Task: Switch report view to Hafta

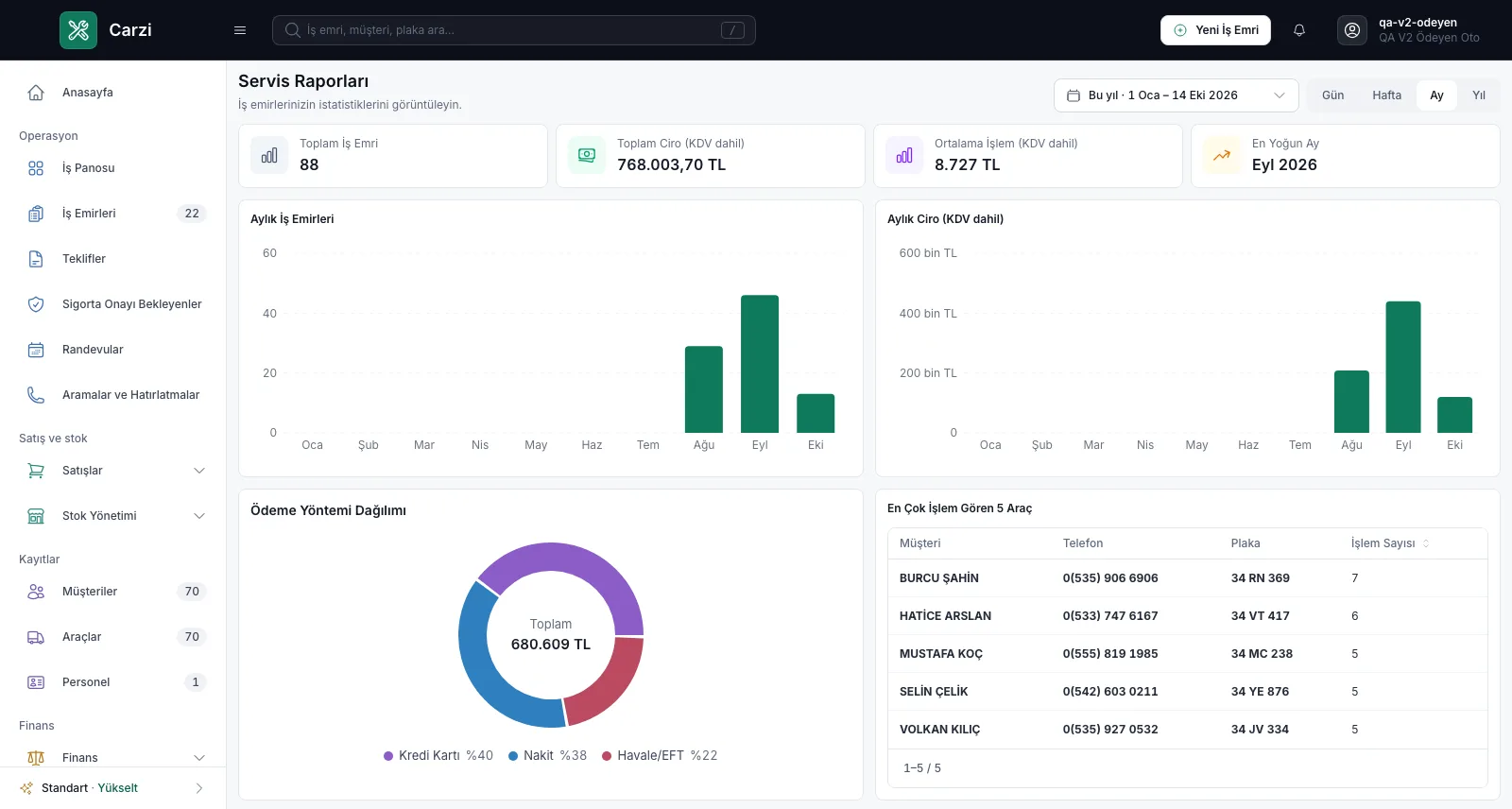Action: click(x=1386, y=95)
